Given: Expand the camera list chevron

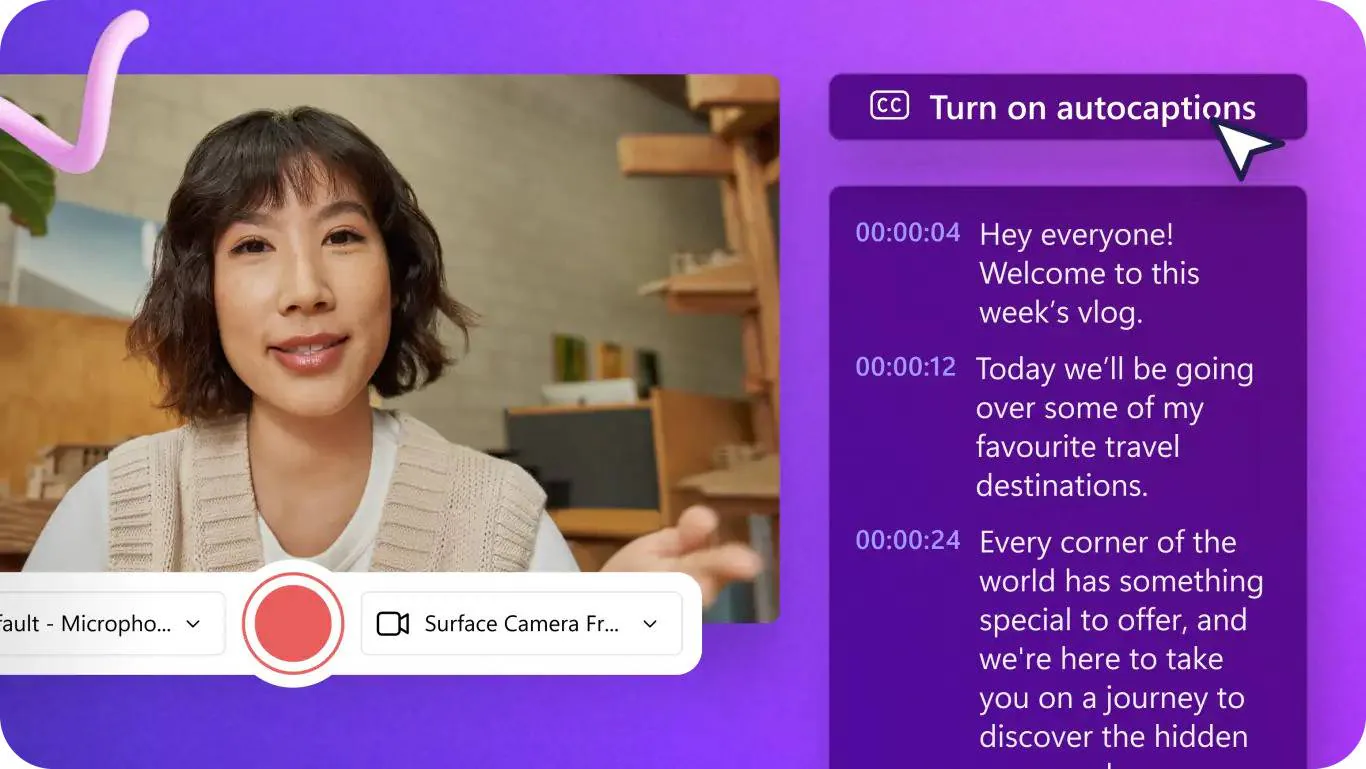Looking at the screenshot, I should pos(650,624).
